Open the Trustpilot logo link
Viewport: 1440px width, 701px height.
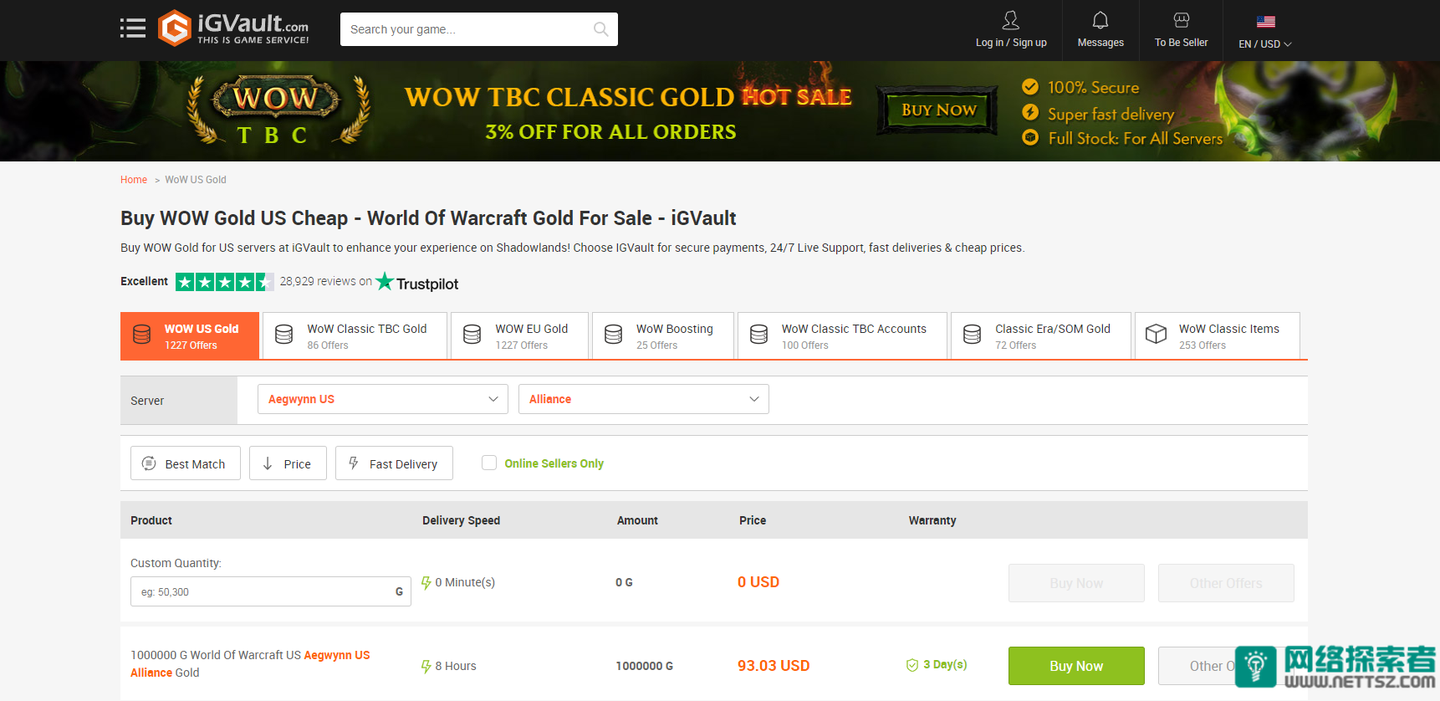pyautogui.click(x=417, y=283)
